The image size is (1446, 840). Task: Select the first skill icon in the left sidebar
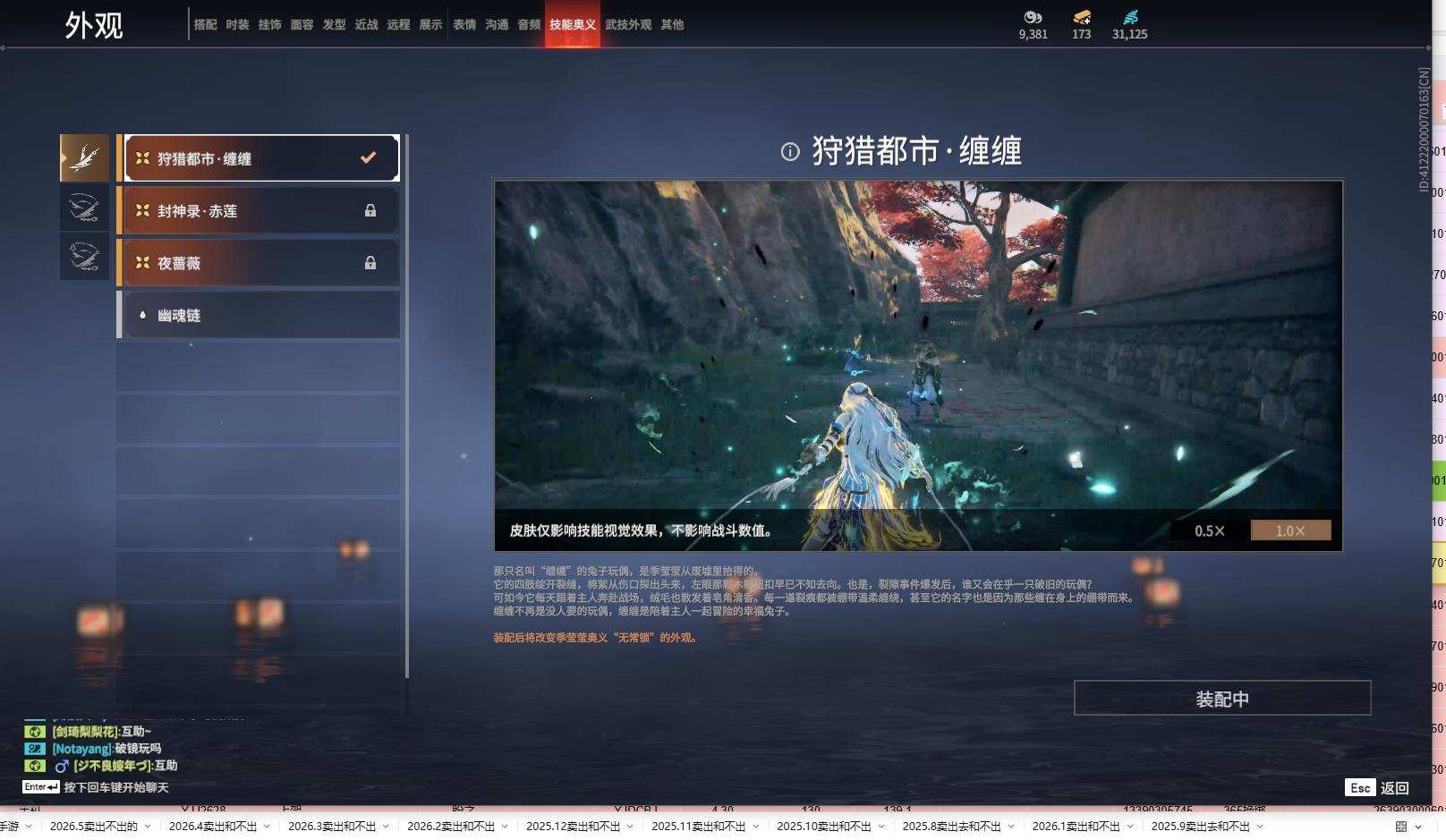pos(84,158)
